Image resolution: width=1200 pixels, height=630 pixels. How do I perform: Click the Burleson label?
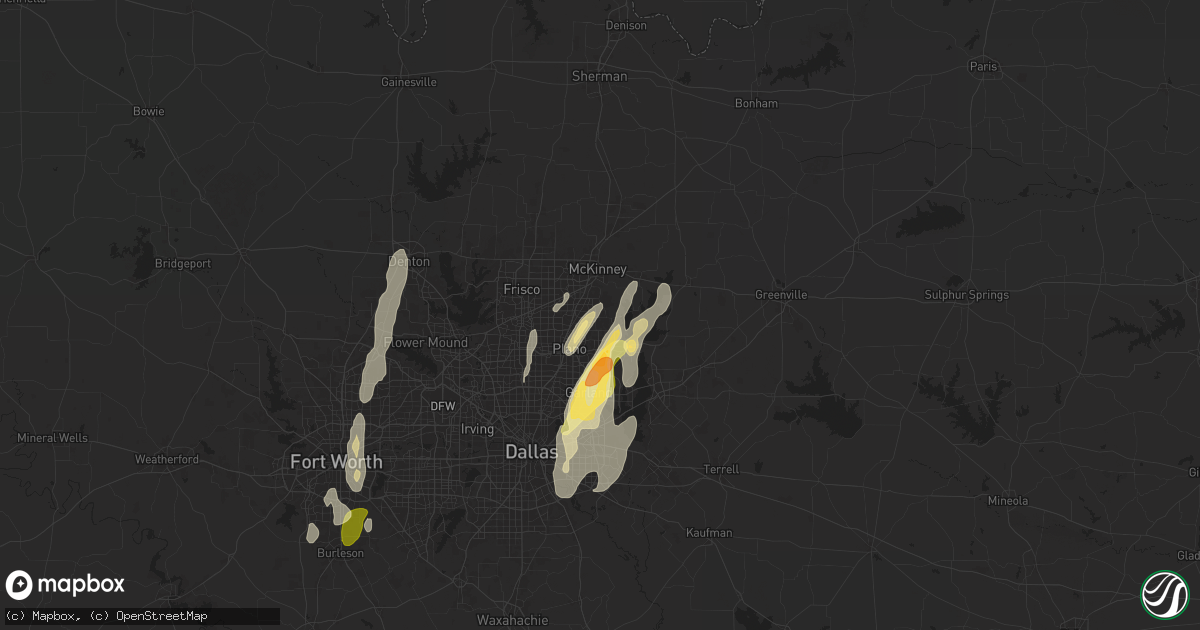point(340,552)
